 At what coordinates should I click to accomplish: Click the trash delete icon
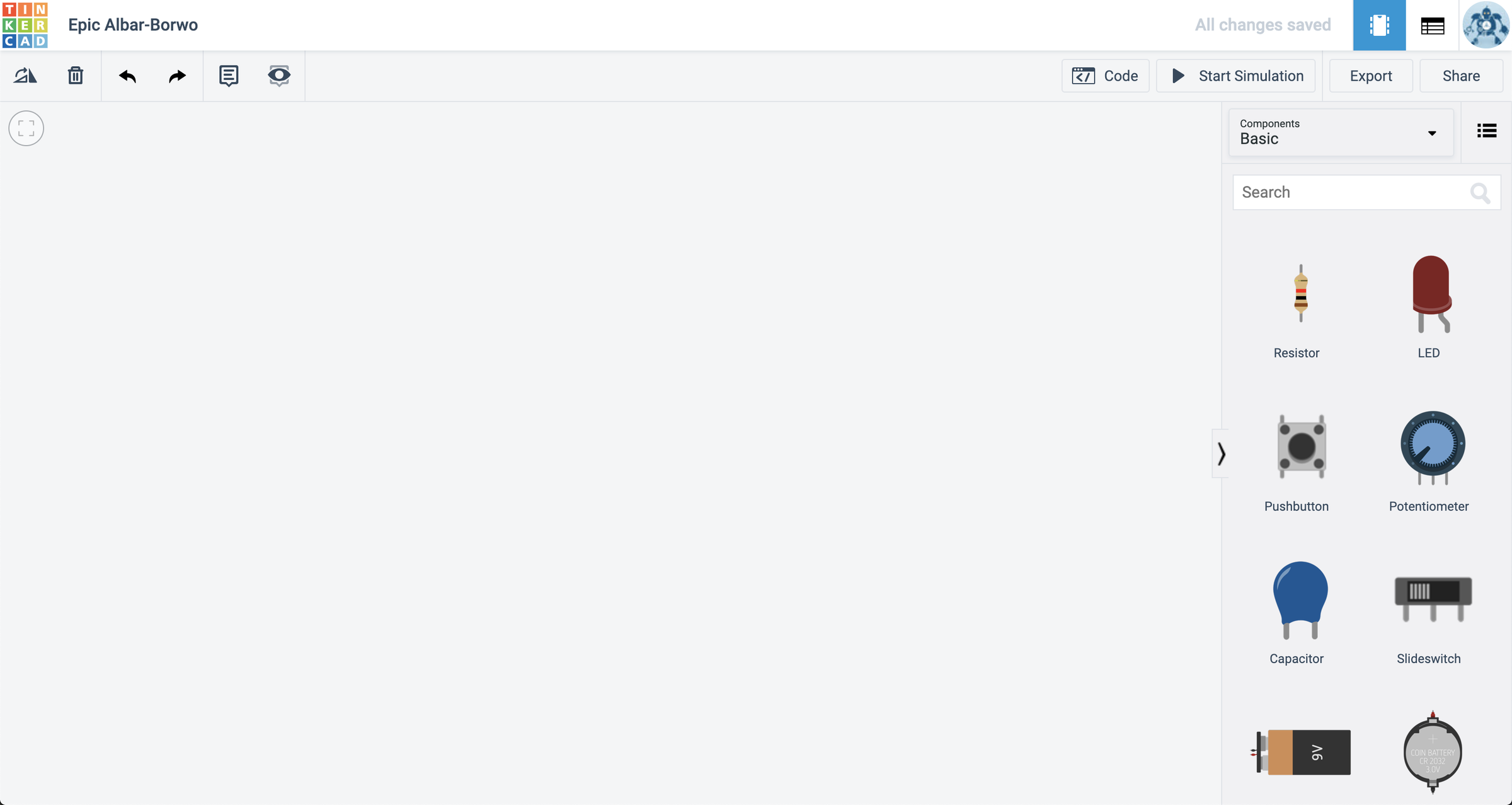click(x=76, y=76)
